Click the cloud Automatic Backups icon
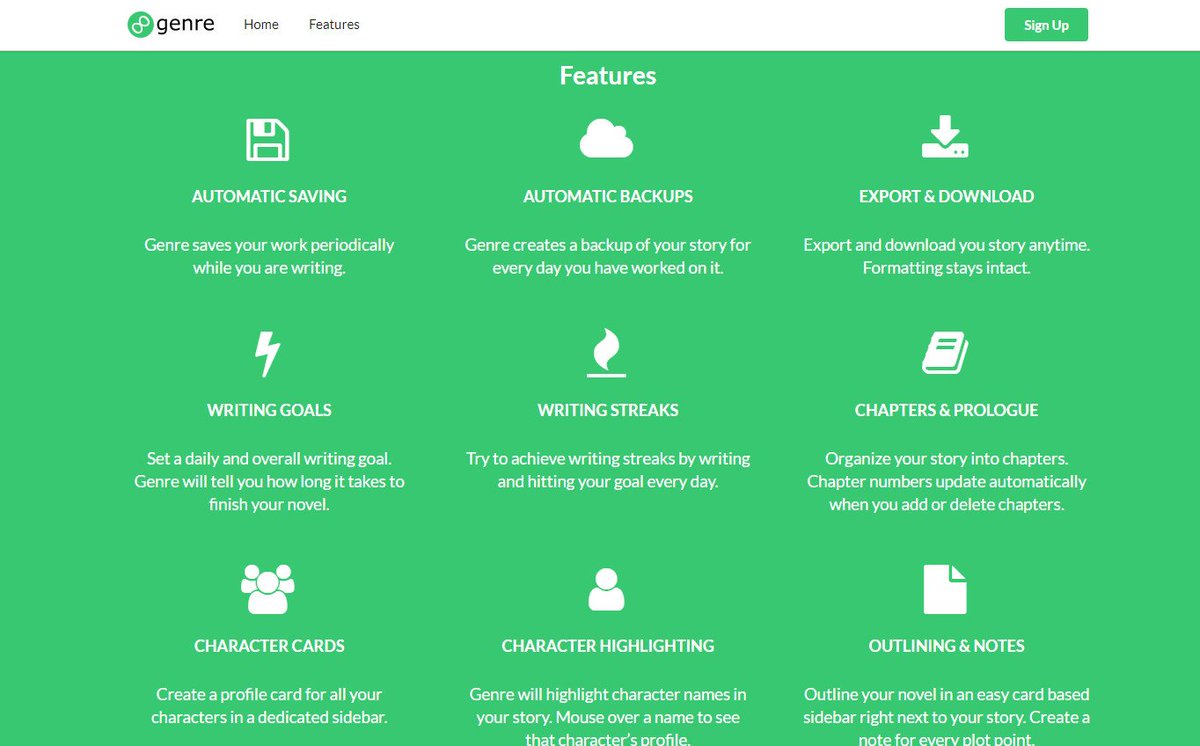 pyautogui.click(x=607, y=139)
